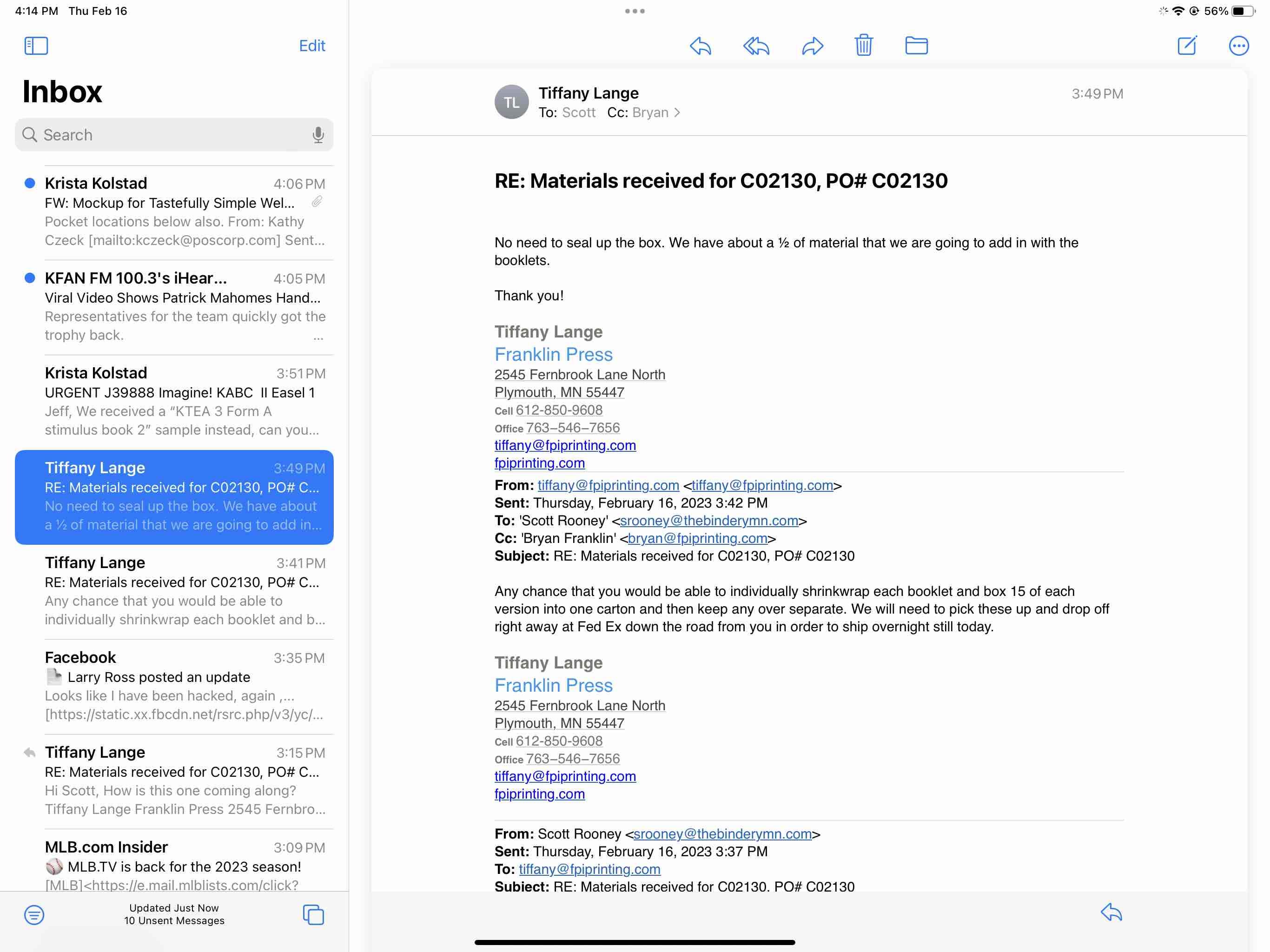1270x952 pixels.
Task: Open the Facebook Larry Ross update email
Action: (184, 686)
